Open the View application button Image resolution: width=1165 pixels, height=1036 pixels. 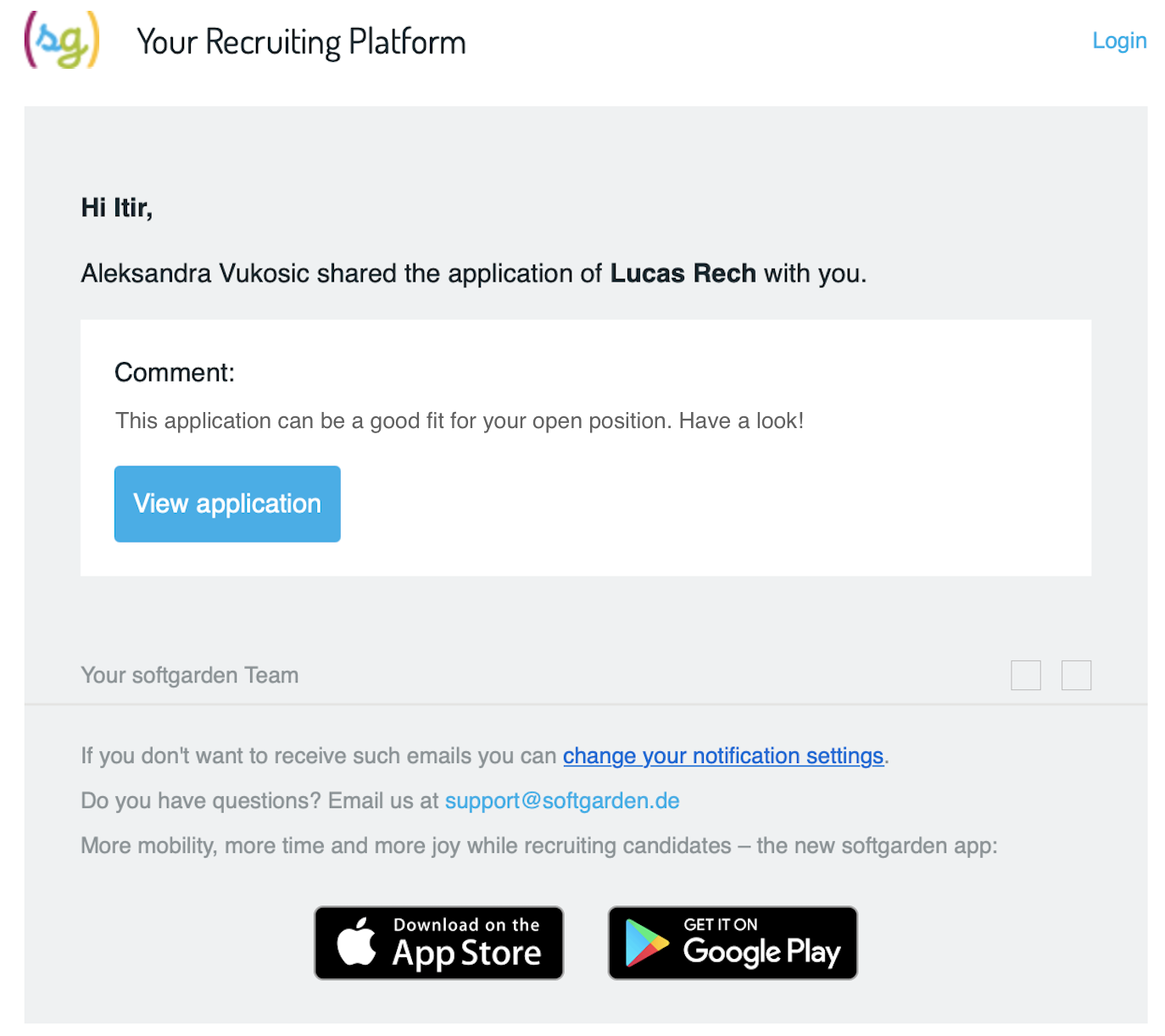point(227,504)
